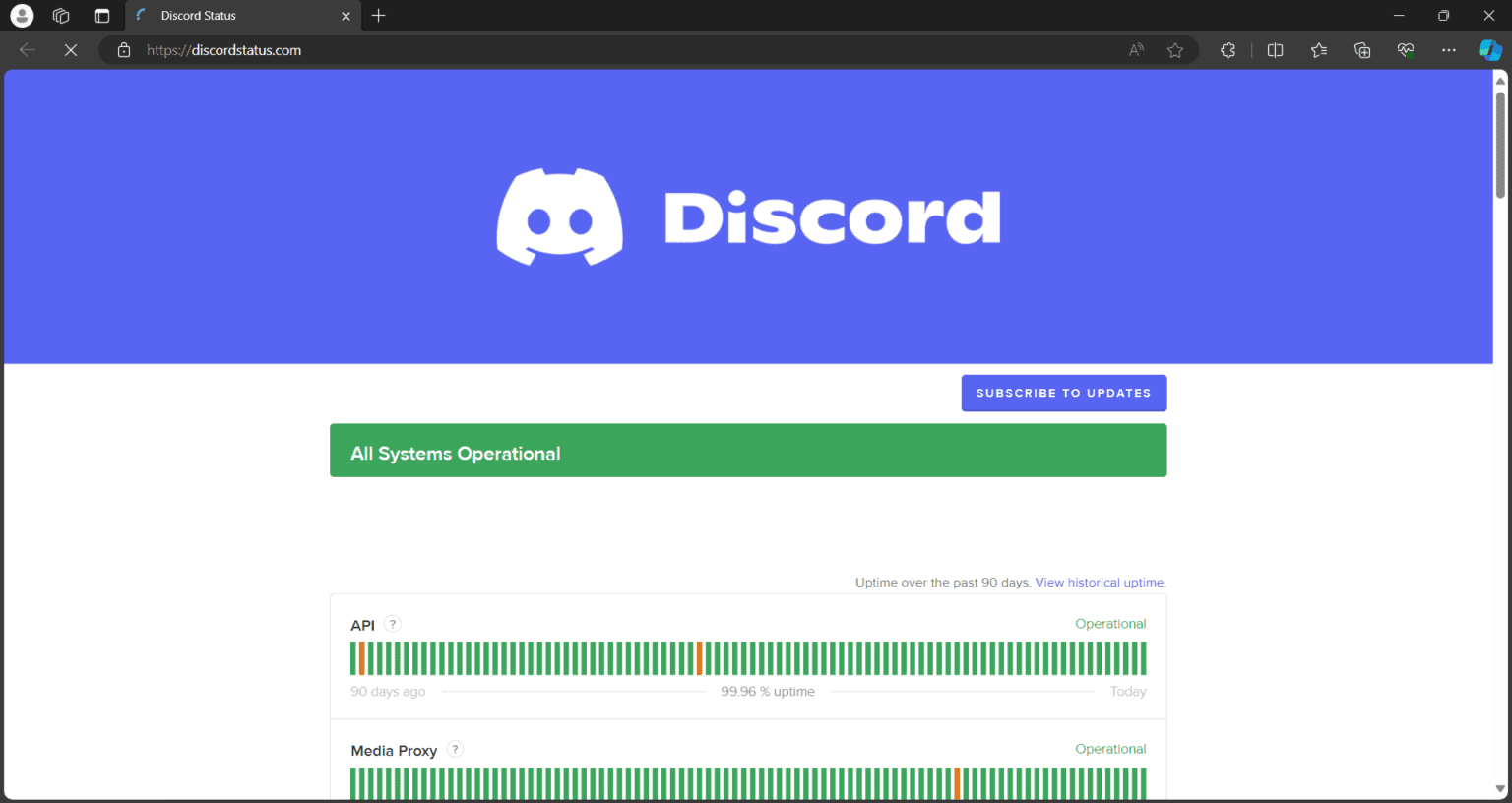This screenshot has width=1512, height=803.
Task: Stop loading the page
Action: tap(71, 50)
